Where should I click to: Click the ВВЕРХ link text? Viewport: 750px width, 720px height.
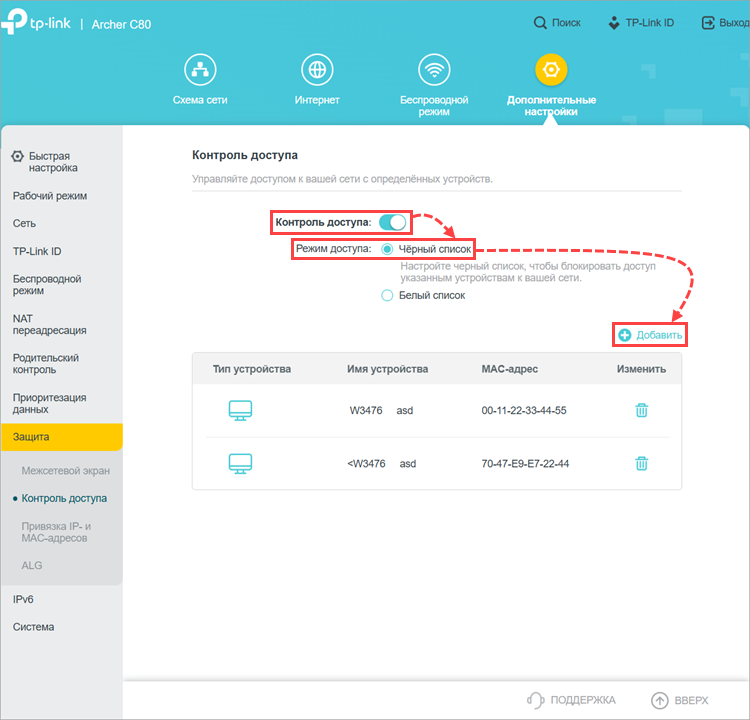pos(691,700)
